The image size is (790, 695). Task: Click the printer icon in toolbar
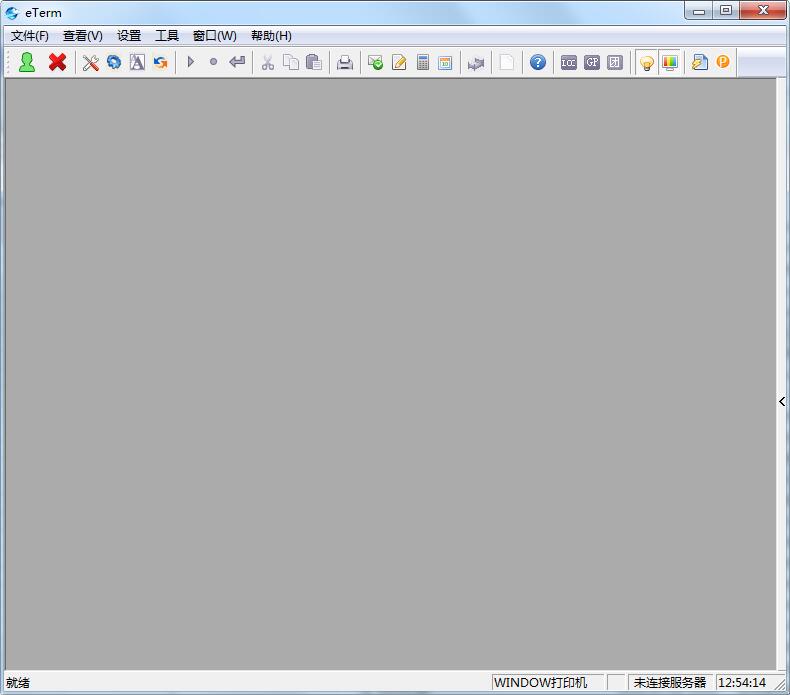345,62
